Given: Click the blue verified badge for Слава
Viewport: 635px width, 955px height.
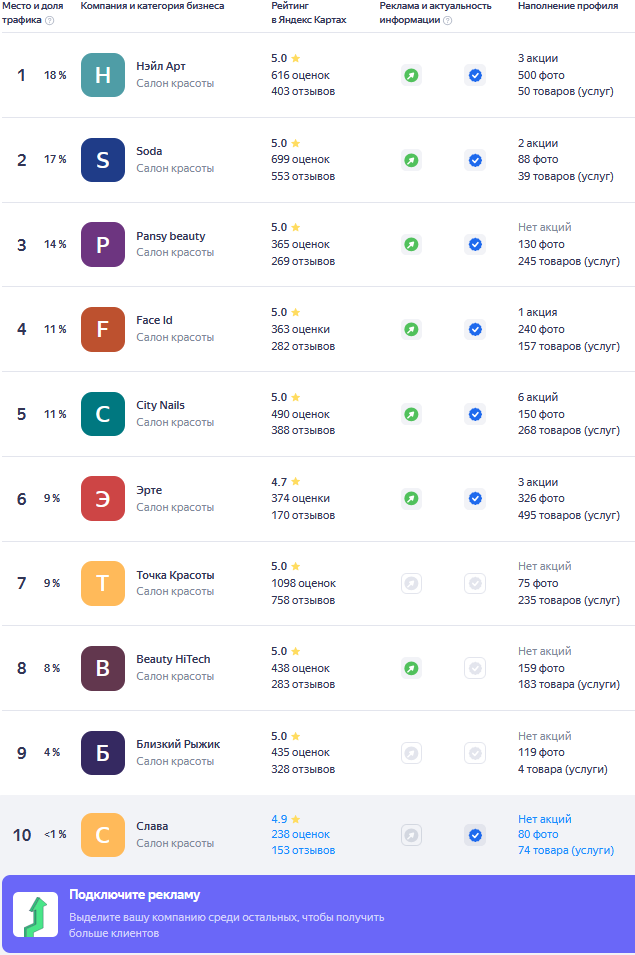Looking at the screenshot, I should (x=475, y=835).
